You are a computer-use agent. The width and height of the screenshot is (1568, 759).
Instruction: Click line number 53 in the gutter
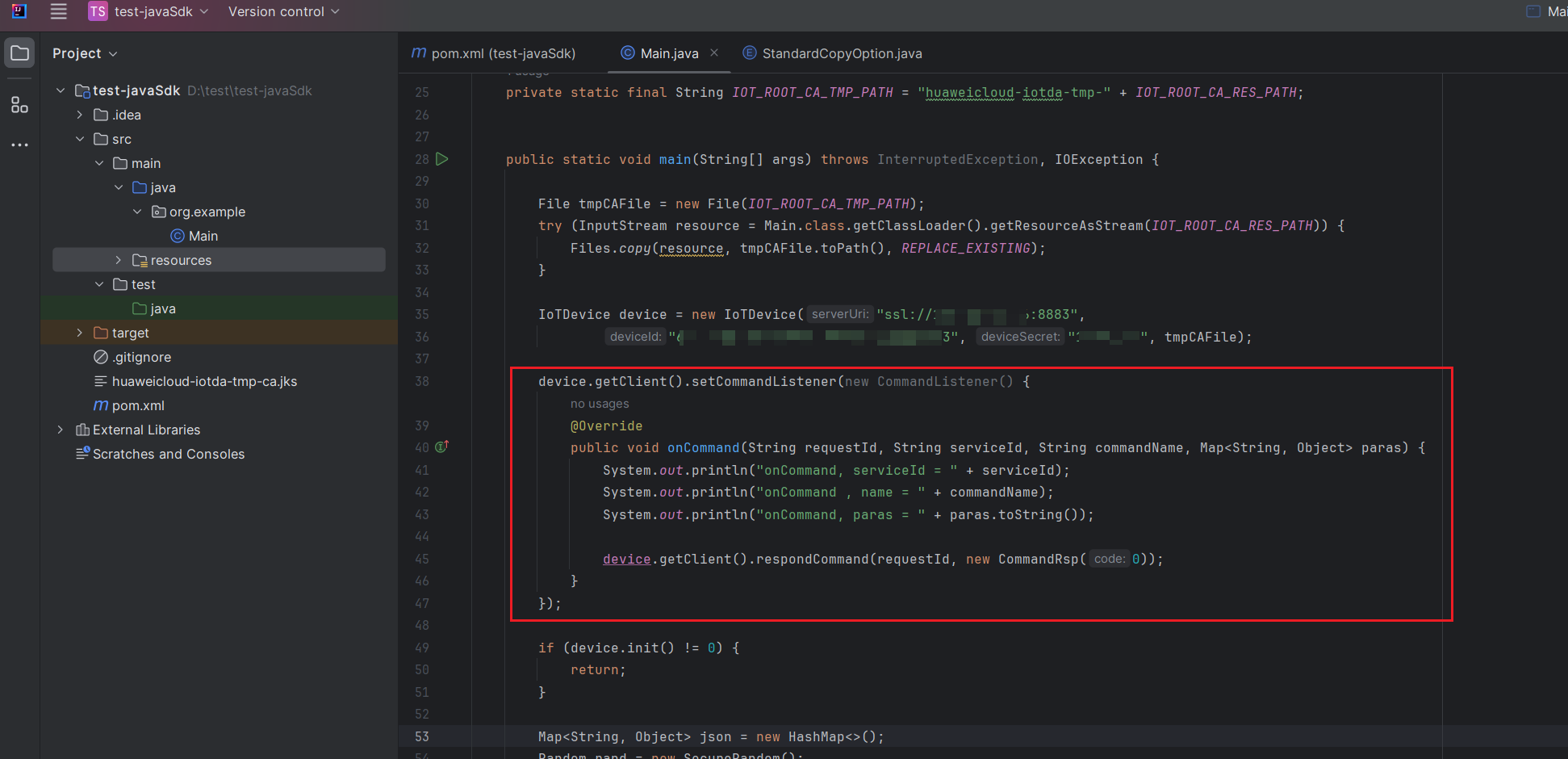click(x=422, y=736)
